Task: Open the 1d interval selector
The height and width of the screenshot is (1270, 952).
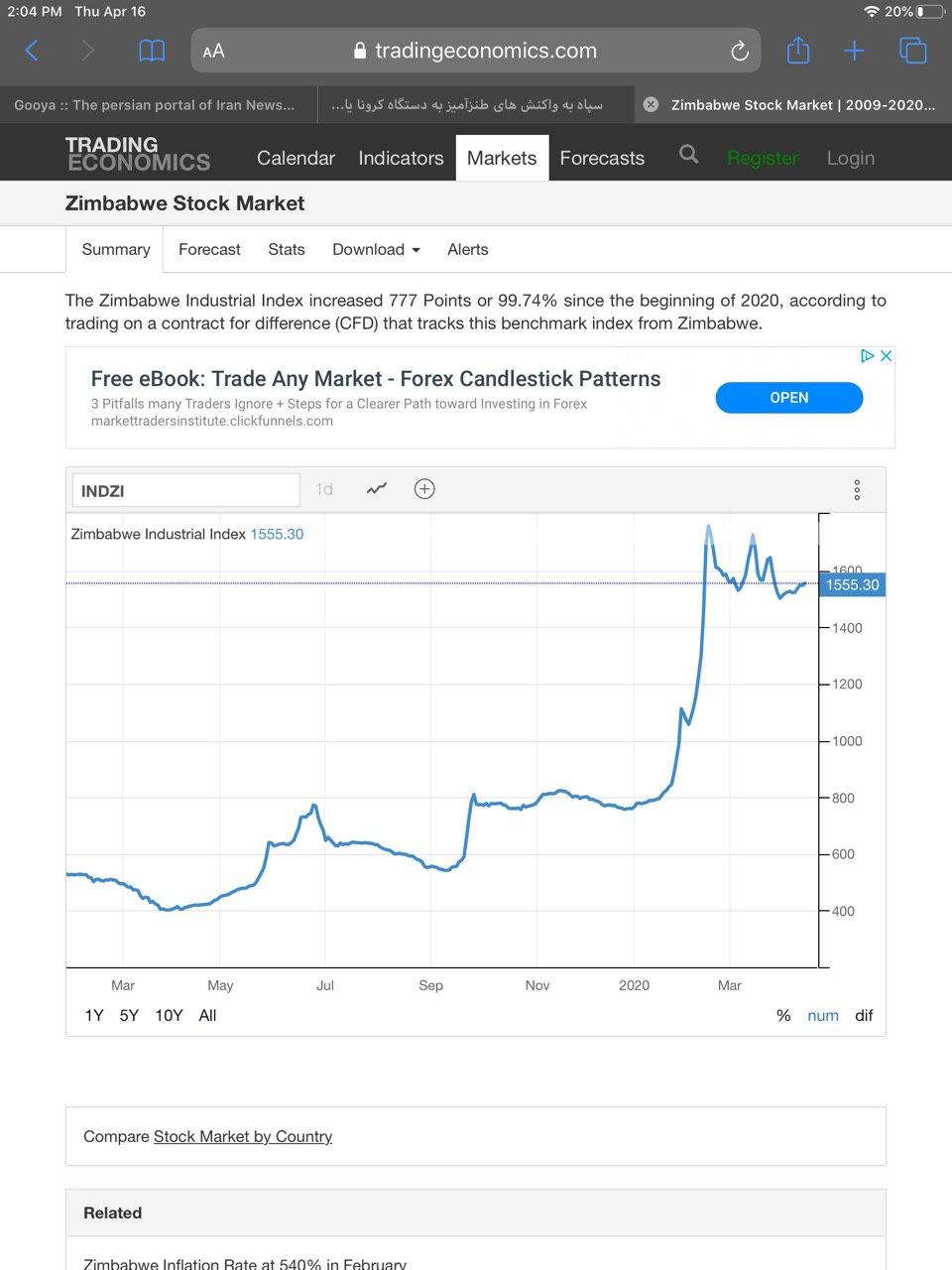Action: [x=324, y=490]
